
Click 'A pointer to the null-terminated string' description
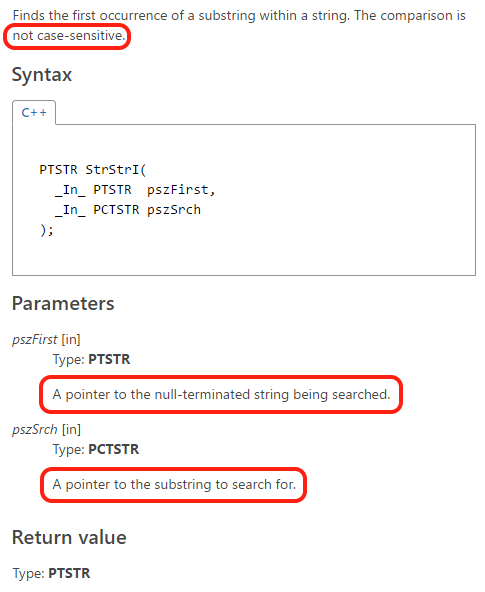coord(221,395)
